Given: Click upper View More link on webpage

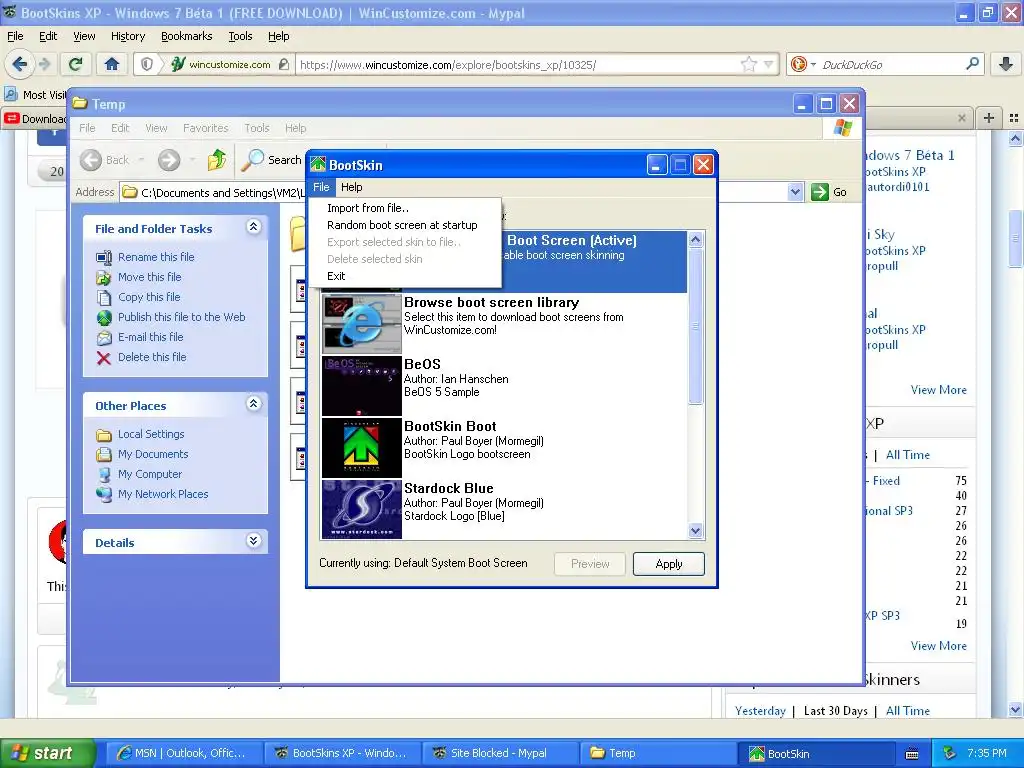Looking at the screenshot, I should tap(938, 390).
